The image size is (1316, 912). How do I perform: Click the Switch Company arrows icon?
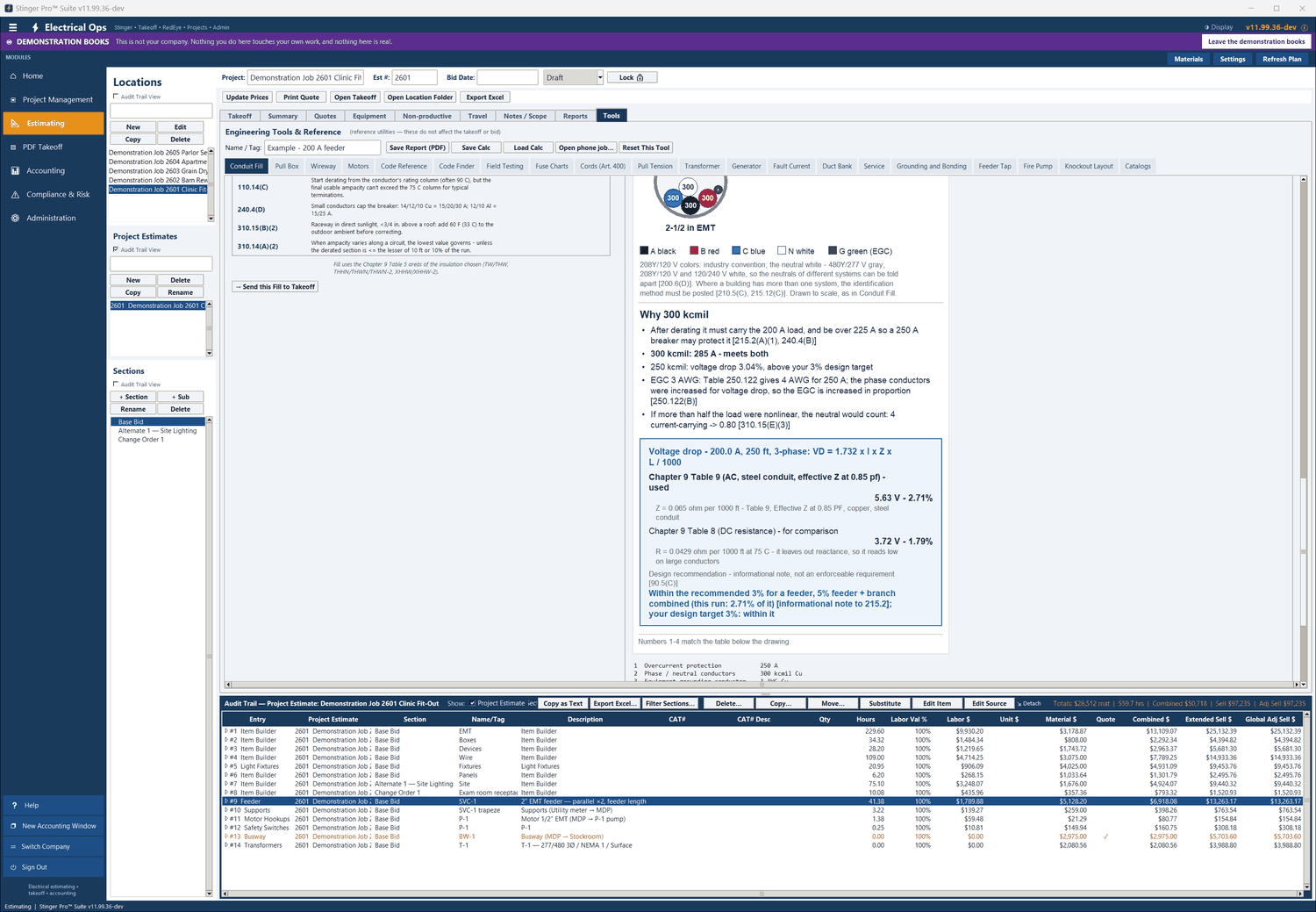tap(13, 847)
